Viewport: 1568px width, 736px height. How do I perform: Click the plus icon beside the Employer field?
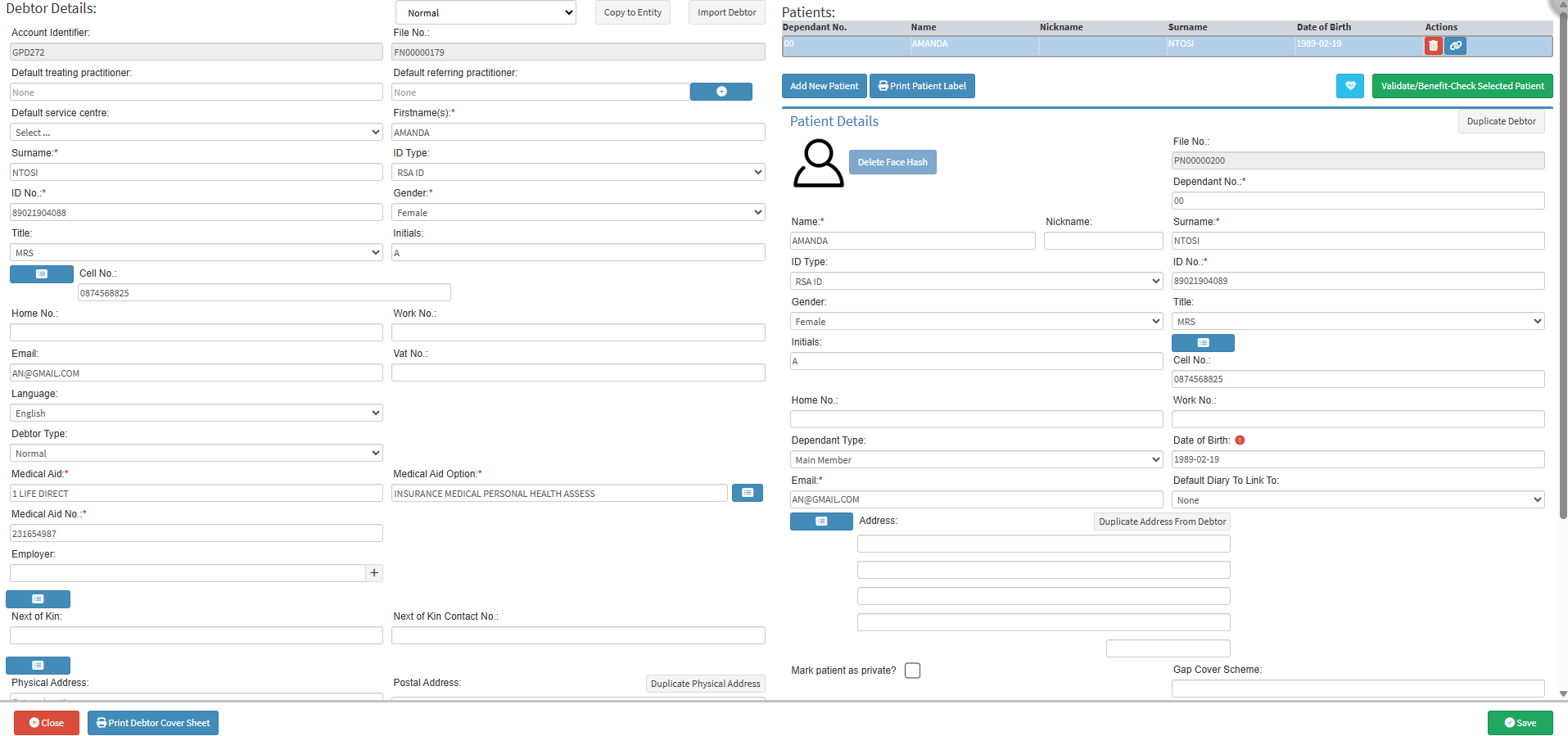pyautogui.click(x=374, y=573)
